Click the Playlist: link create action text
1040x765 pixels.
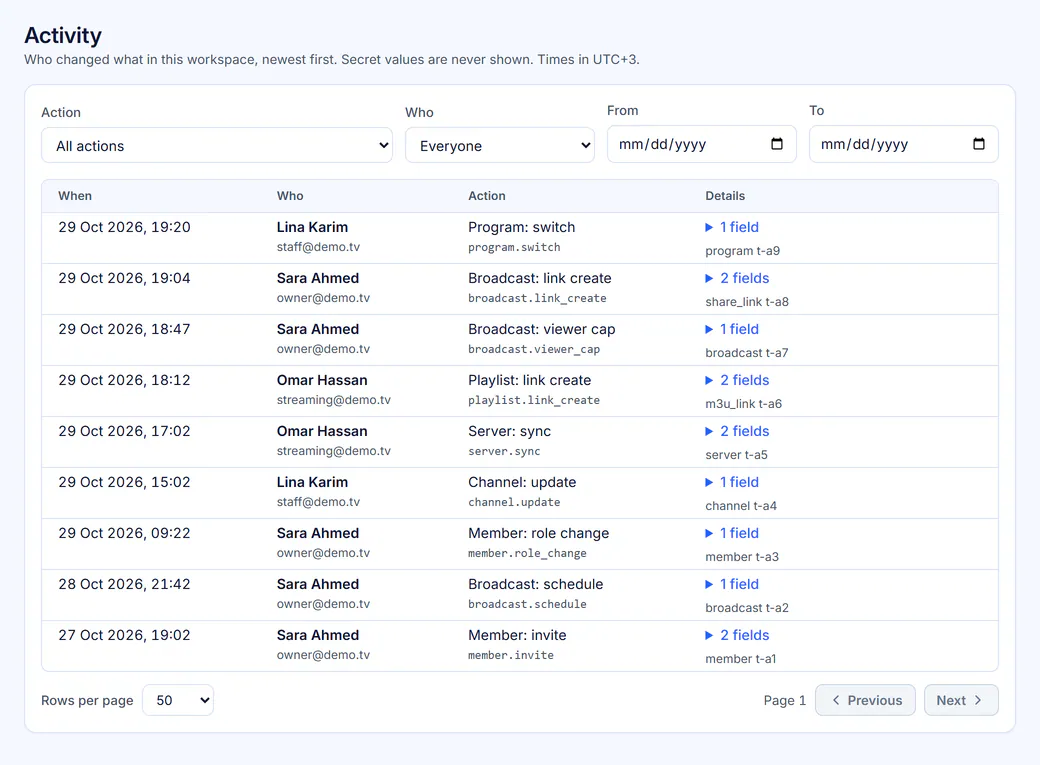[529, 380]
